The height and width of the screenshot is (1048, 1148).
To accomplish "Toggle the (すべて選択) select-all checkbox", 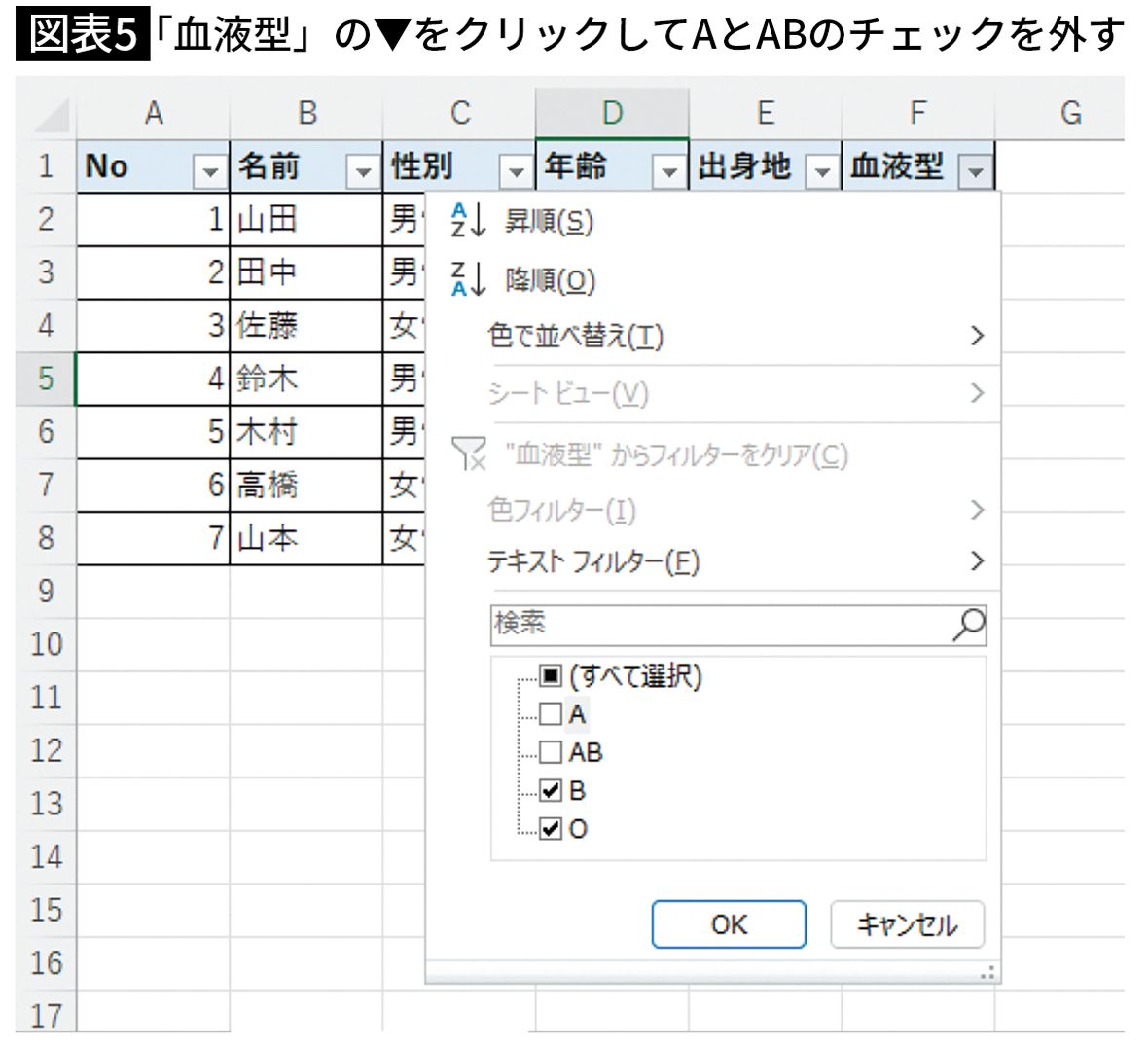I will point(551,676).
